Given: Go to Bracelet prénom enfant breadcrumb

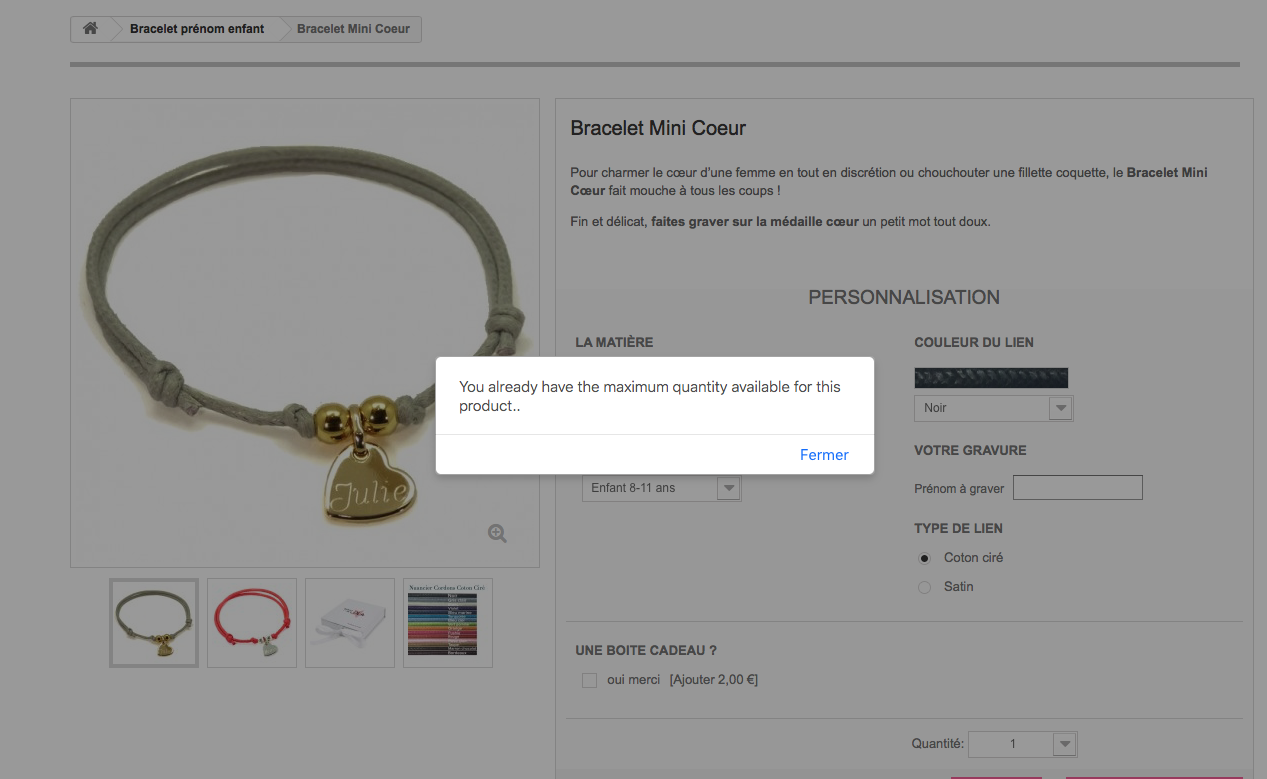Looking at the screenshot, I should [x=197, y=29].
